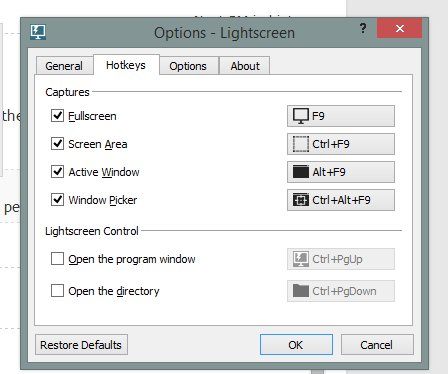Screen dimensions: 448x374
Task: Change the Ctrl+F9 Screen Area hotkey
Action: click(341, 144)
